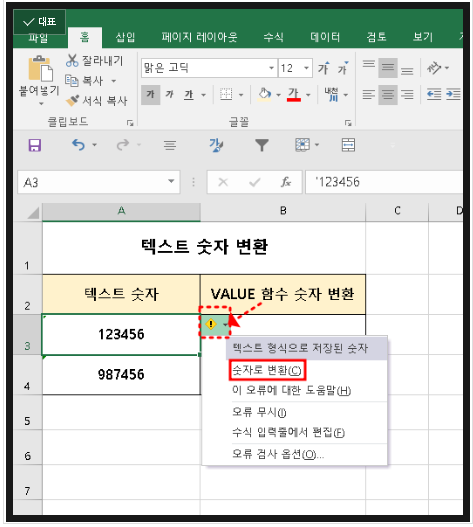This screenshot has width=473, height=527.
Task: Click the cell borders icon
Action: 226,94
